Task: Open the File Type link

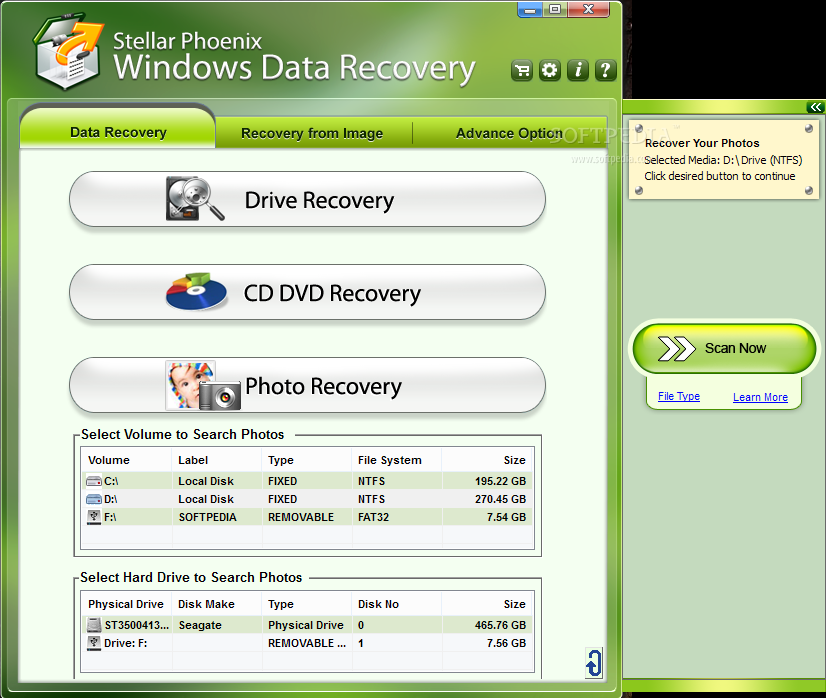Action: 678,396
